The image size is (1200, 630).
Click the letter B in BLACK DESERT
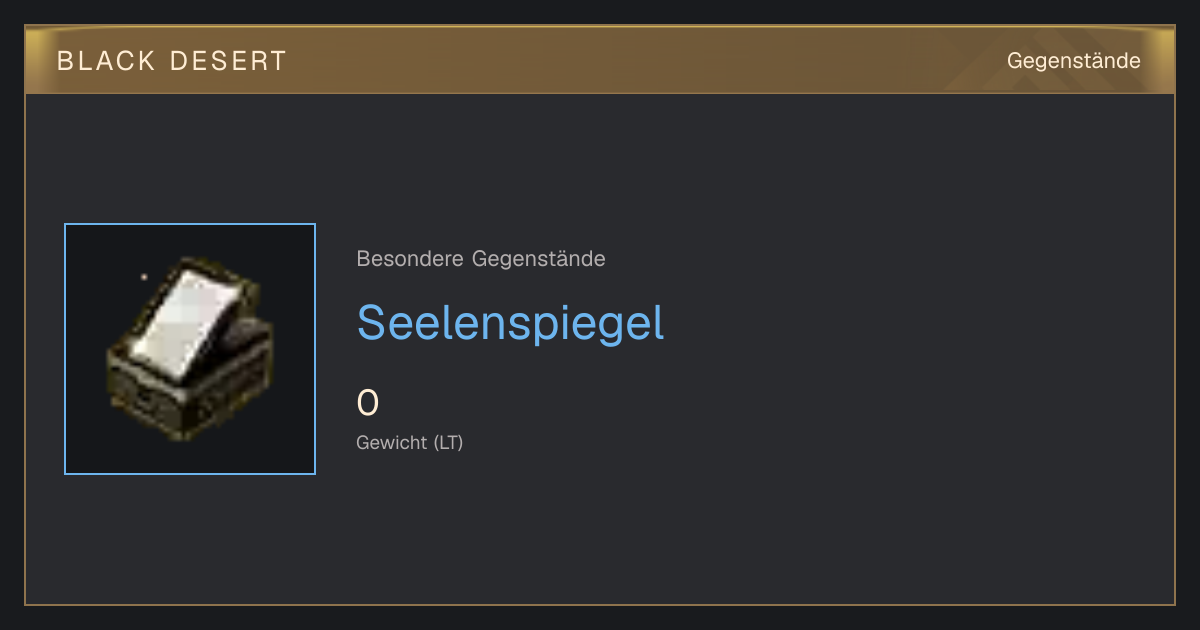[x=64, y=61]
